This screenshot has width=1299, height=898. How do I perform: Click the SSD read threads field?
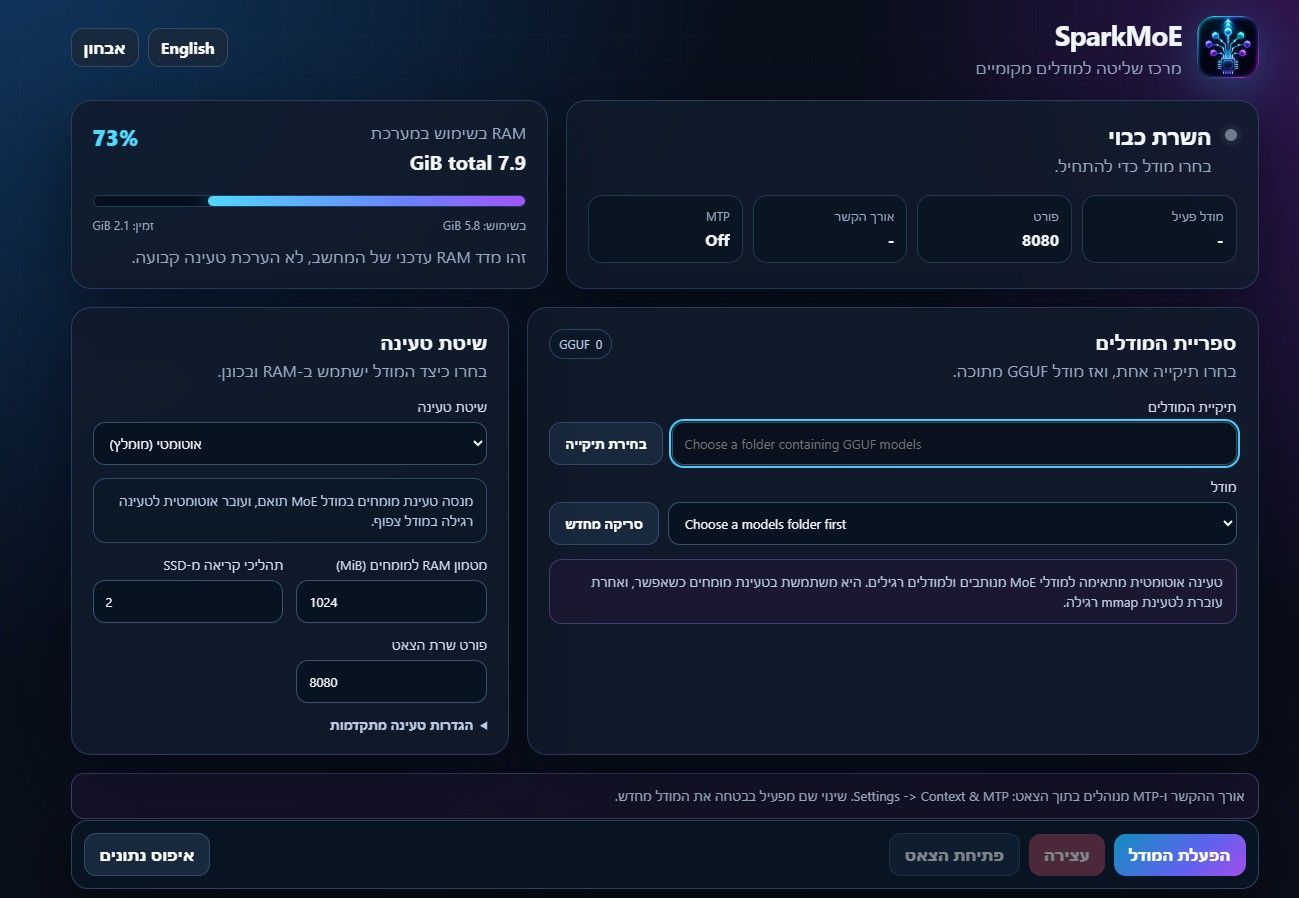(188, 602)
